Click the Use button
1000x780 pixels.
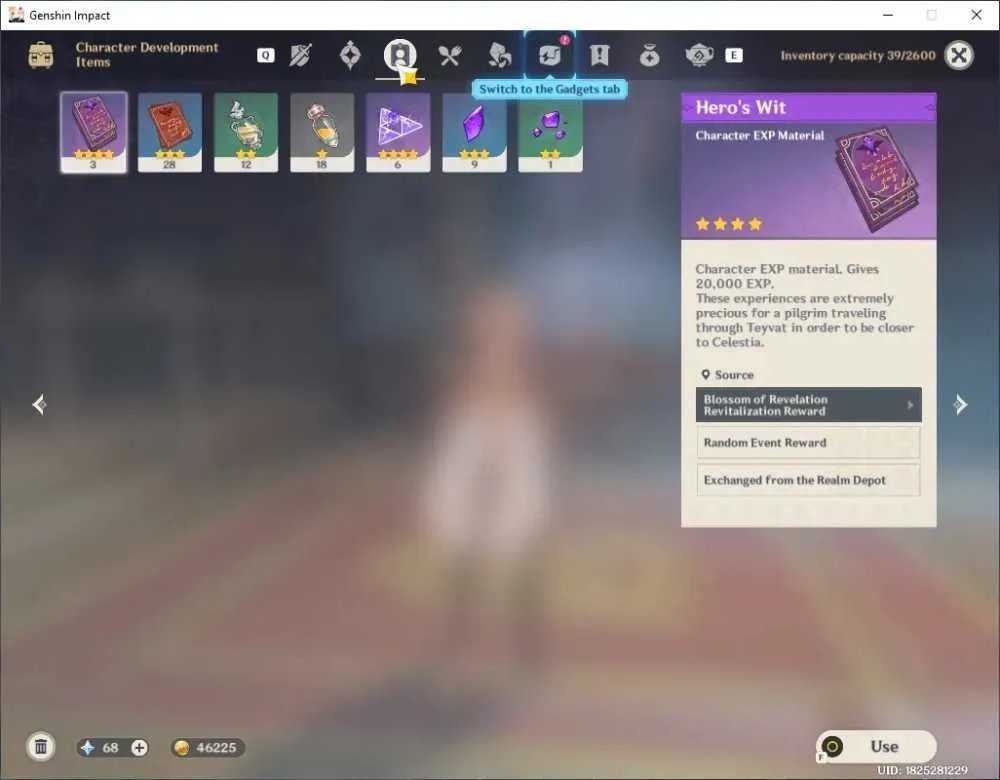[876, 746]
